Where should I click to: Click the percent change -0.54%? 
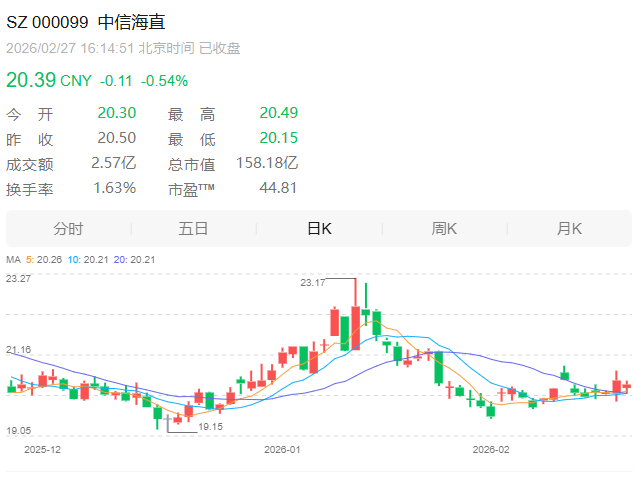164,81
